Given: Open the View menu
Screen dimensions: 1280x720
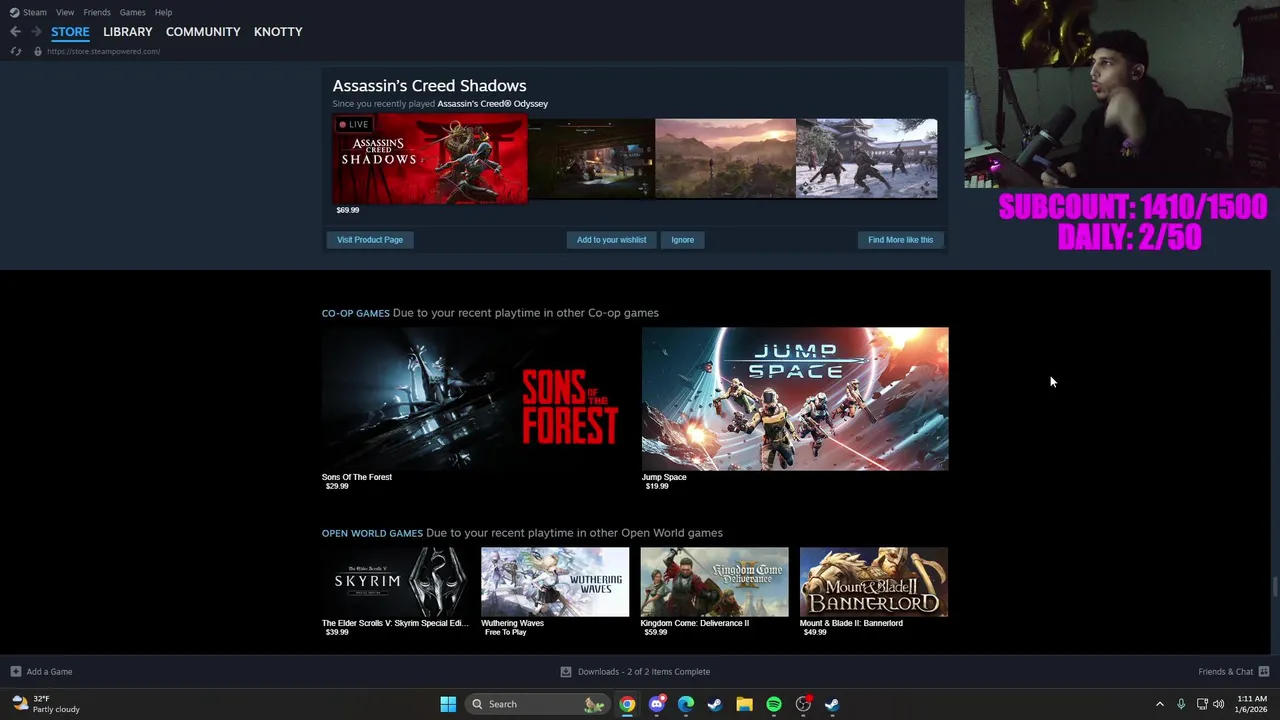Looking at the screenshot, I should [x=65, y=12].
